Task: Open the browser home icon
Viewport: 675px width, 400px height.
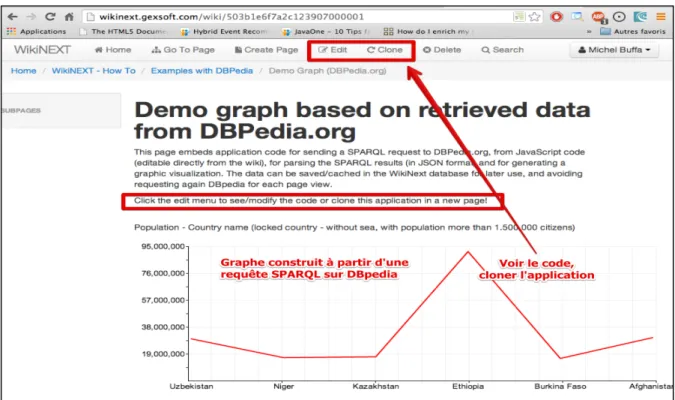Action: (x=69, y=17)
